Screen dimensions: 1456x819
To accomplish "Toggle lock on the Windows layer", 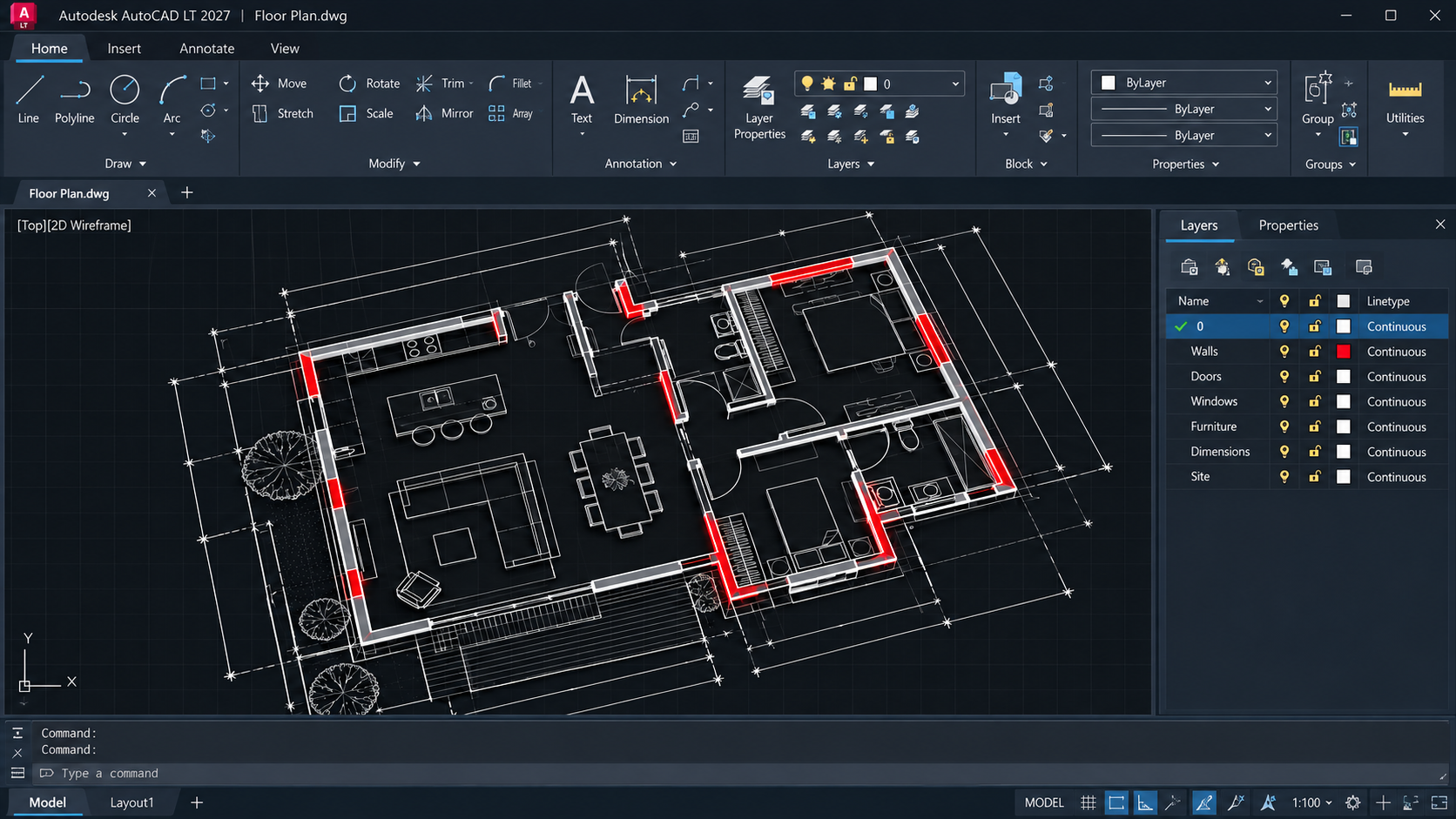I will pyautogui.click(x=1315, y=401).
